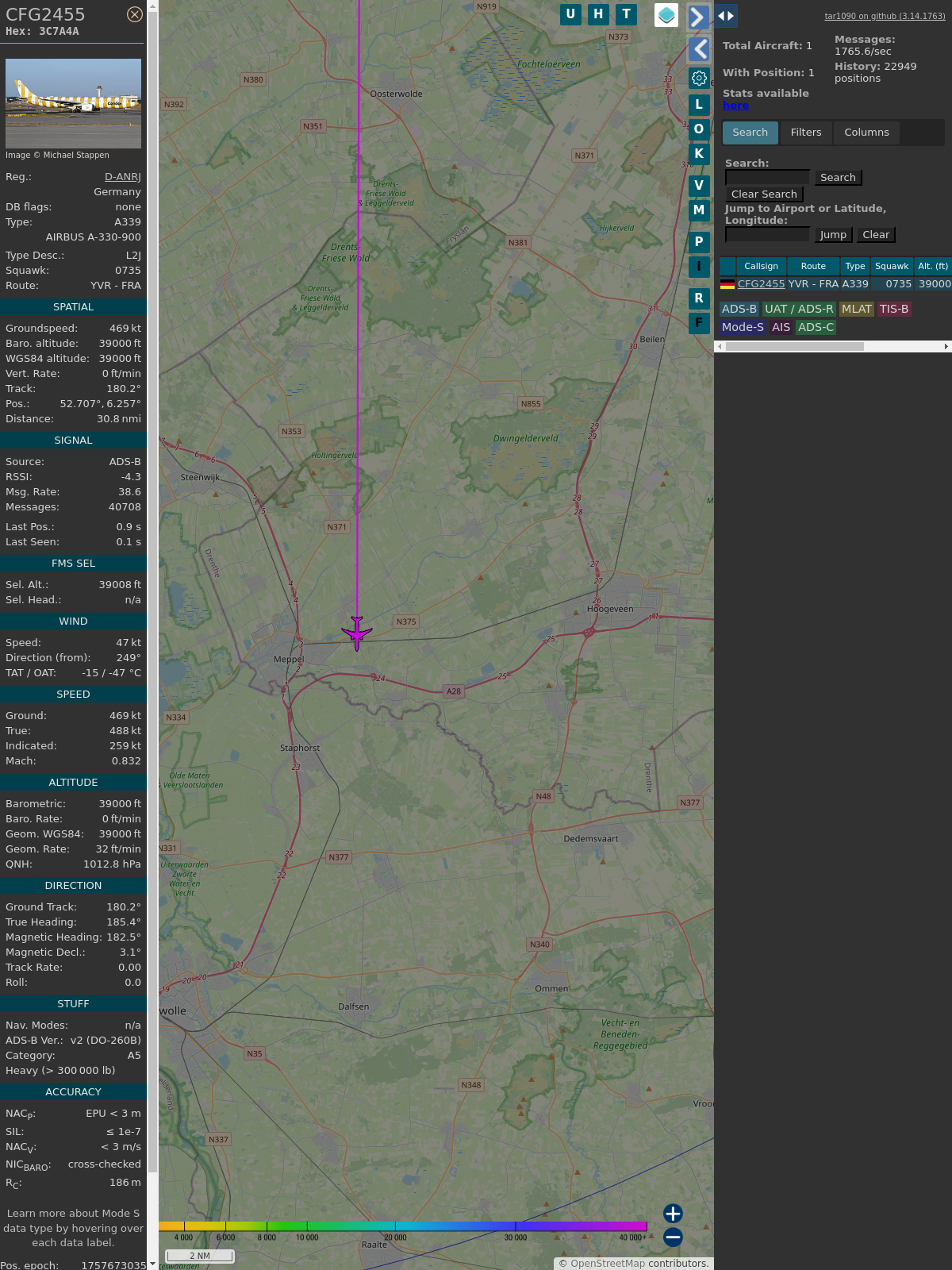Screen dimensions: 952x1270
Task: Toggle the ADS-C source legend
Action: (816, 327)
